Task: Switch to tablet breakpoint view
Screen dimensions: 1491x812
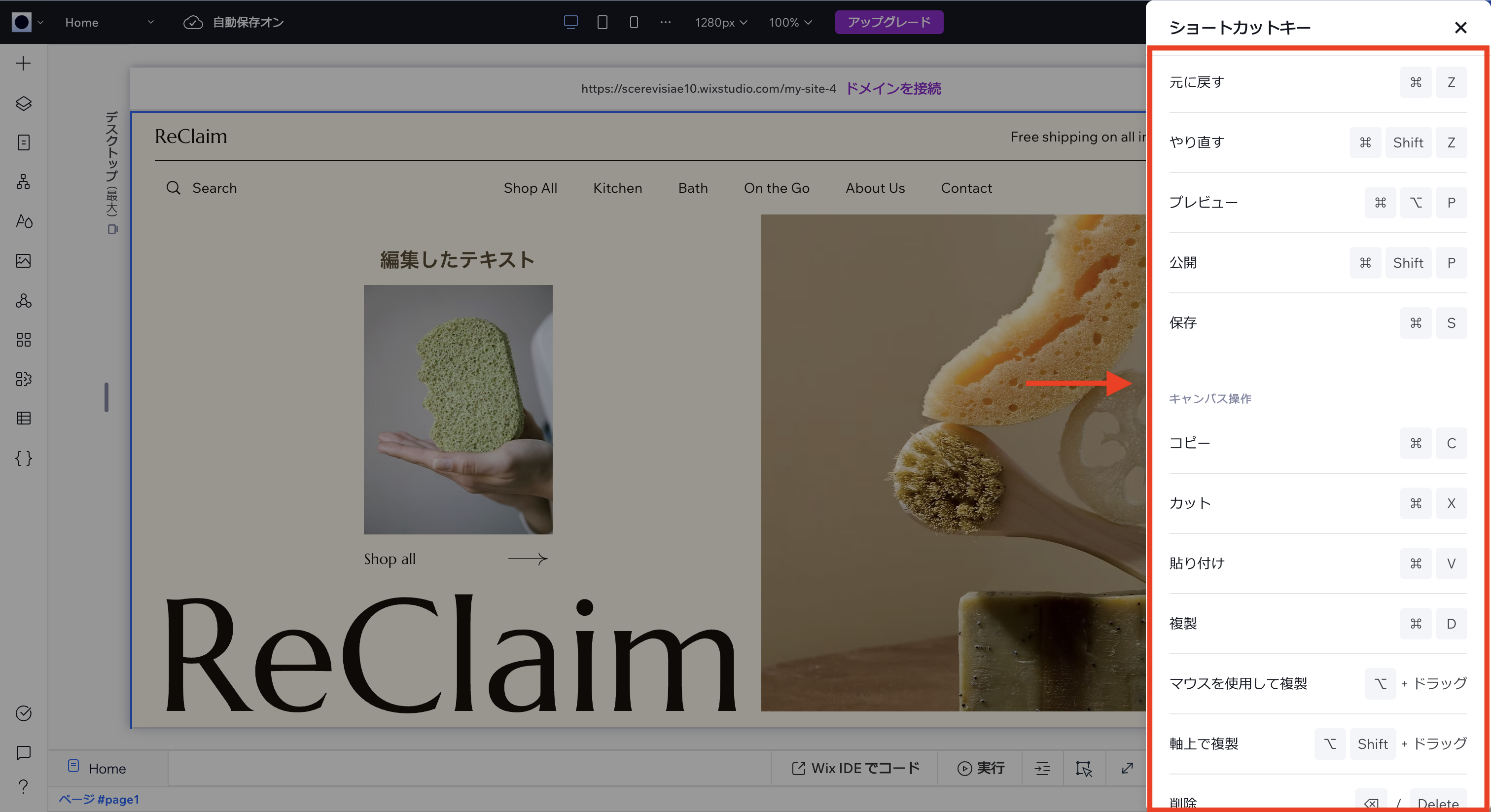Action: tap(602, 22)
